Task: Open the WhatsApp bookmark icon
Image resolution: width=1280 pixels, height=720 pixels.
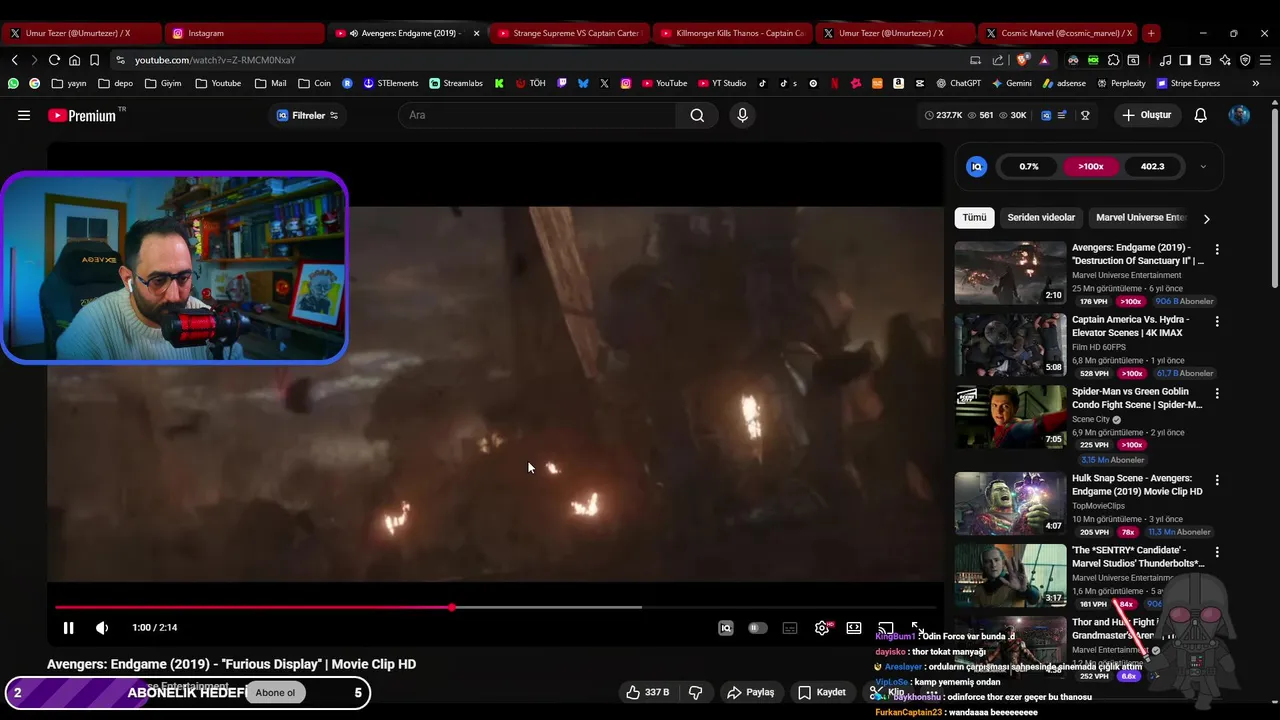Action: 13,83
